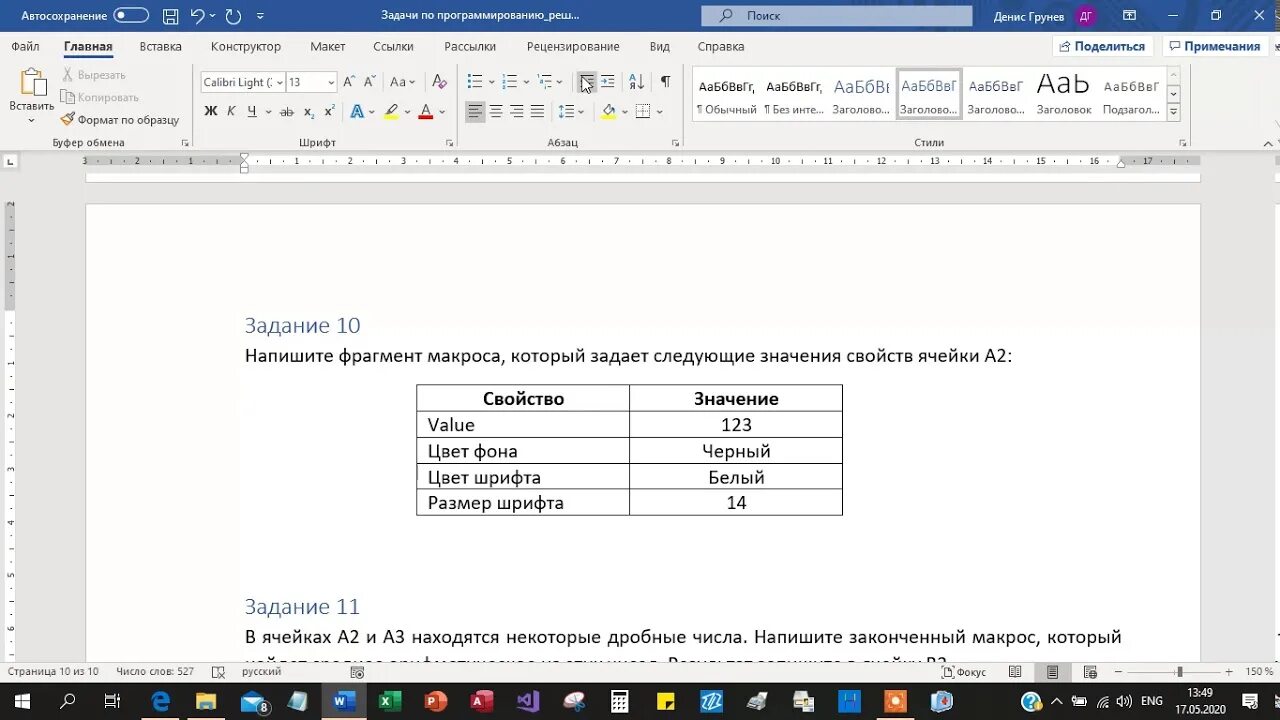Expand the Styles gallery

(1174, 112)
